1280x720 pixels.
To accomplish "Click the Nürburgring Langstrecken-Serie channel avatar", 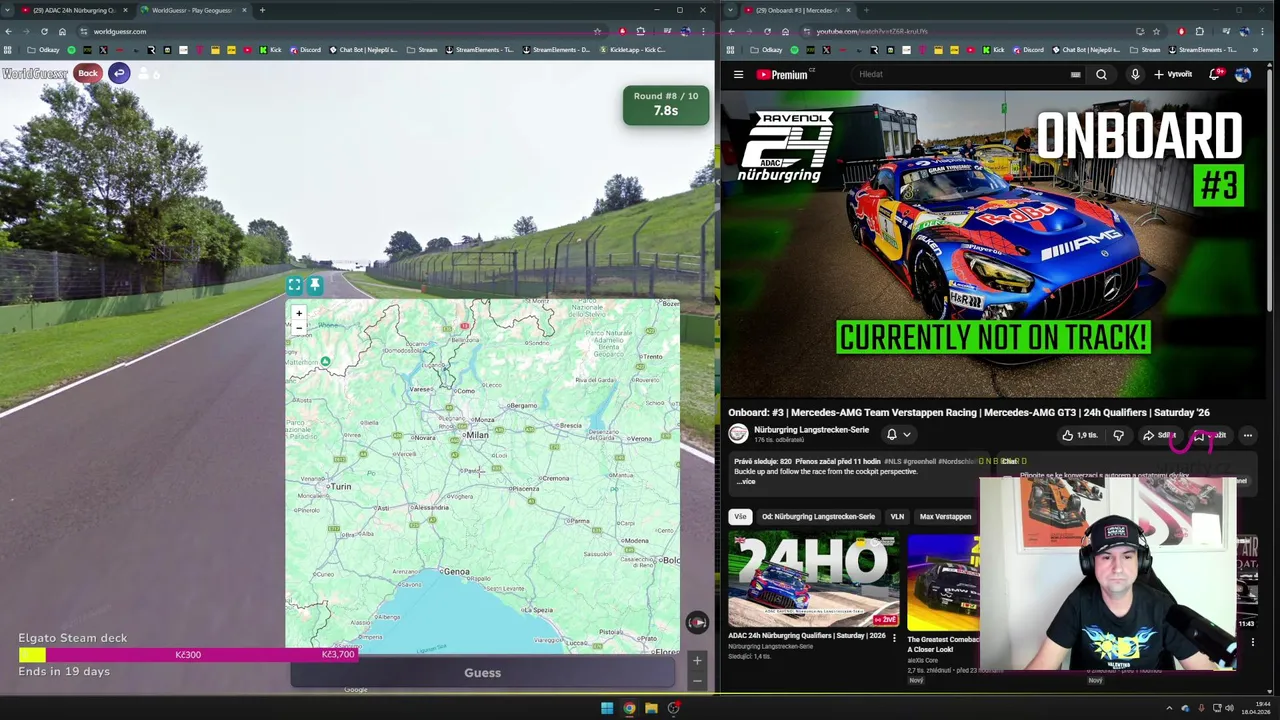I will coord(738,433).
